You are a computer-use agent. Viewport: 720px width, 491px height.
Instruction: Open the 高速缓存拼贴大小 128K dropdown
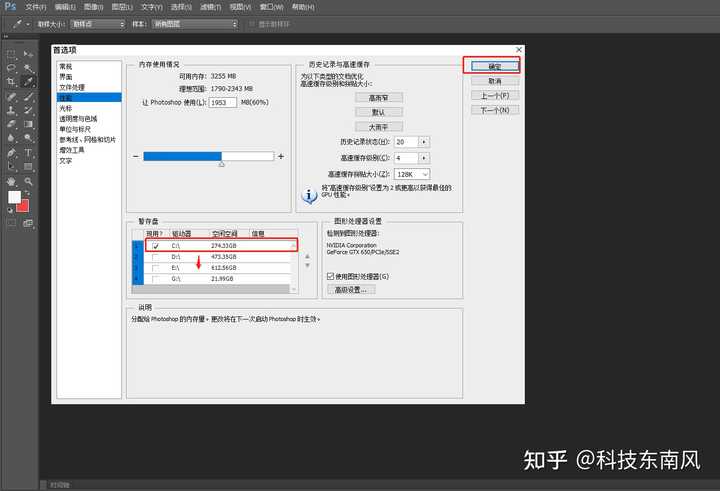tap(412, 175)
